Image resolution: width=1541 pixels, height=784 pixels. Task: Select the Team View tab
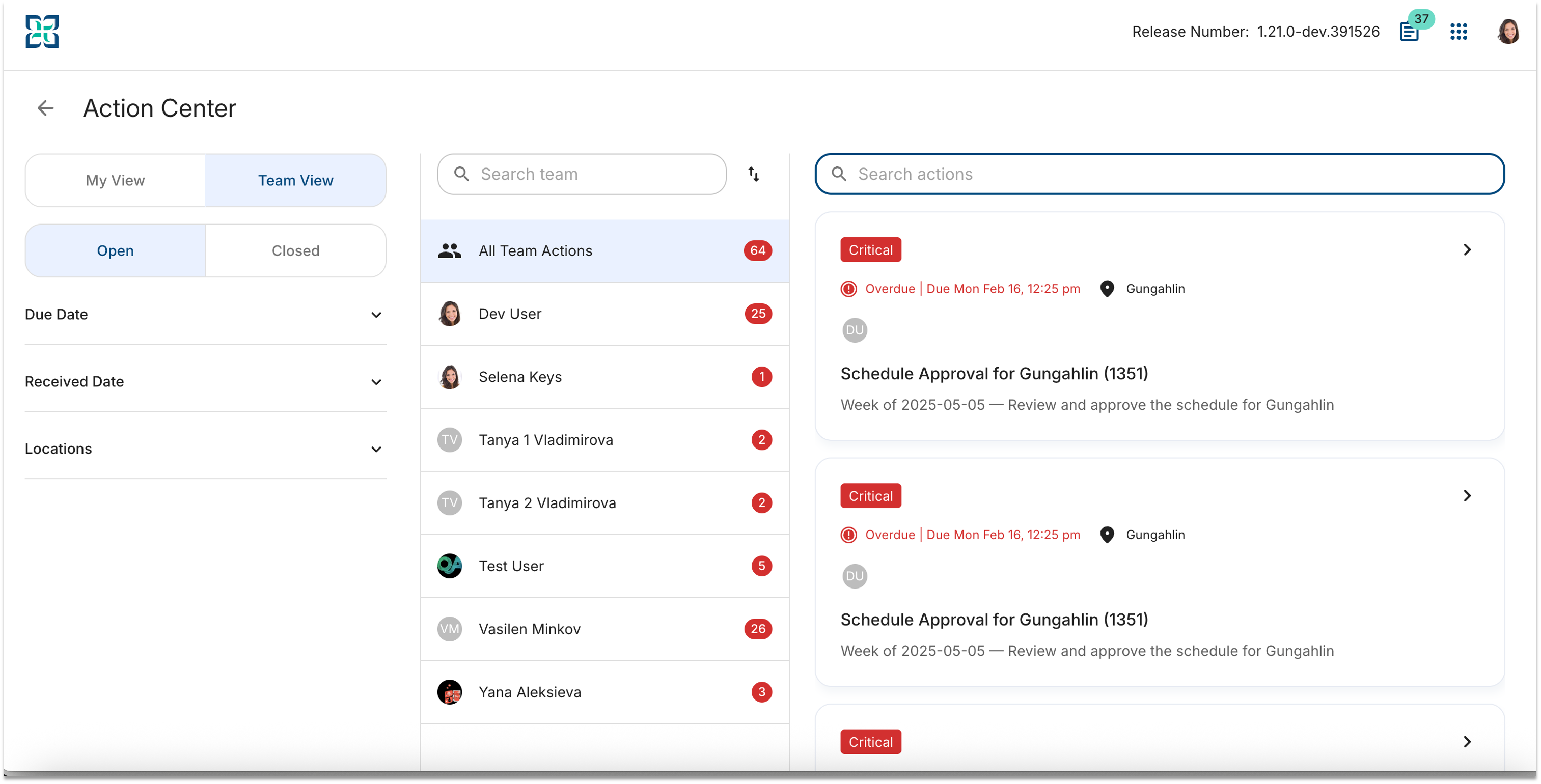295,181
